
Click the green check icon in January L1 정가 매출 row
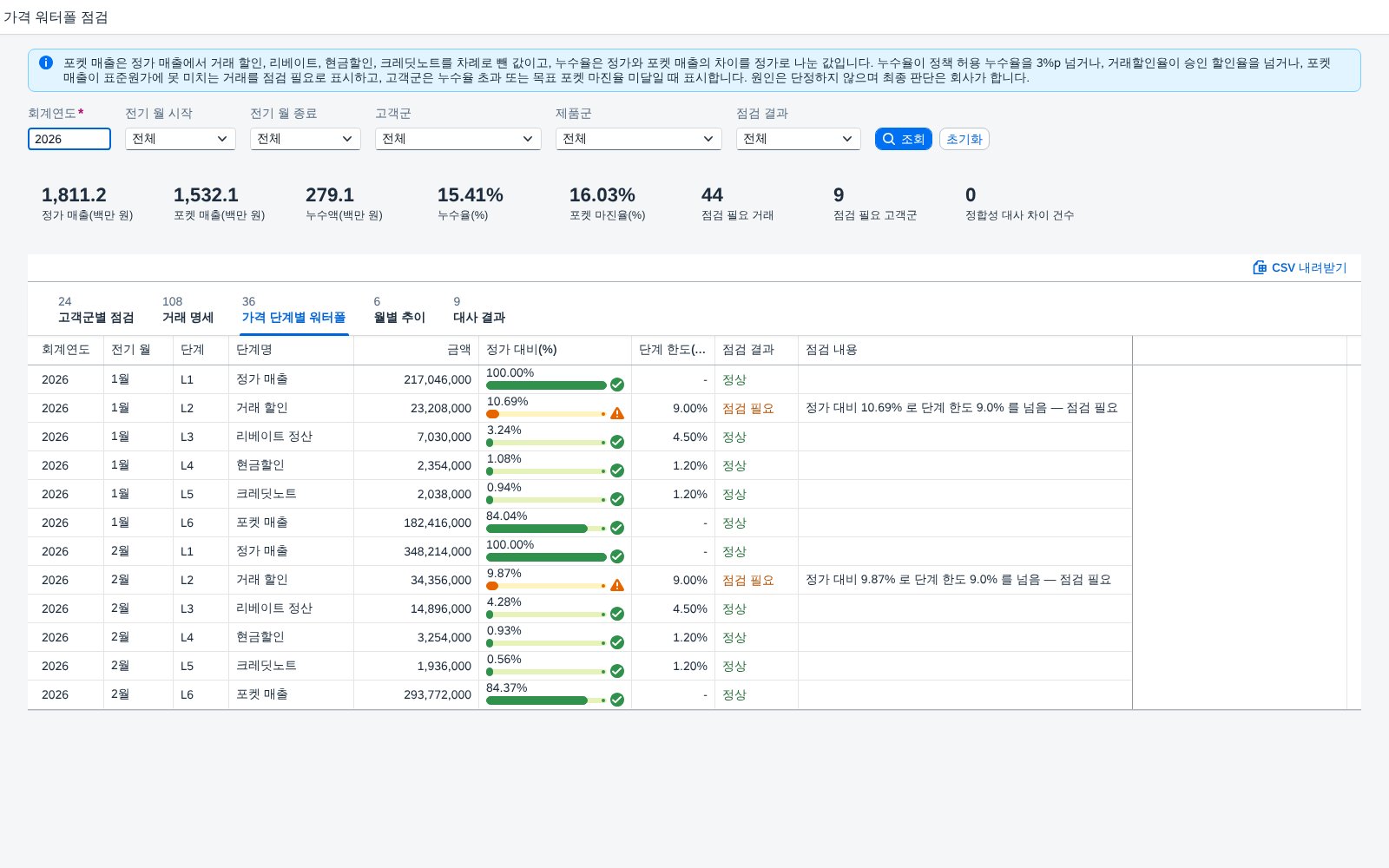click(617, 385)
